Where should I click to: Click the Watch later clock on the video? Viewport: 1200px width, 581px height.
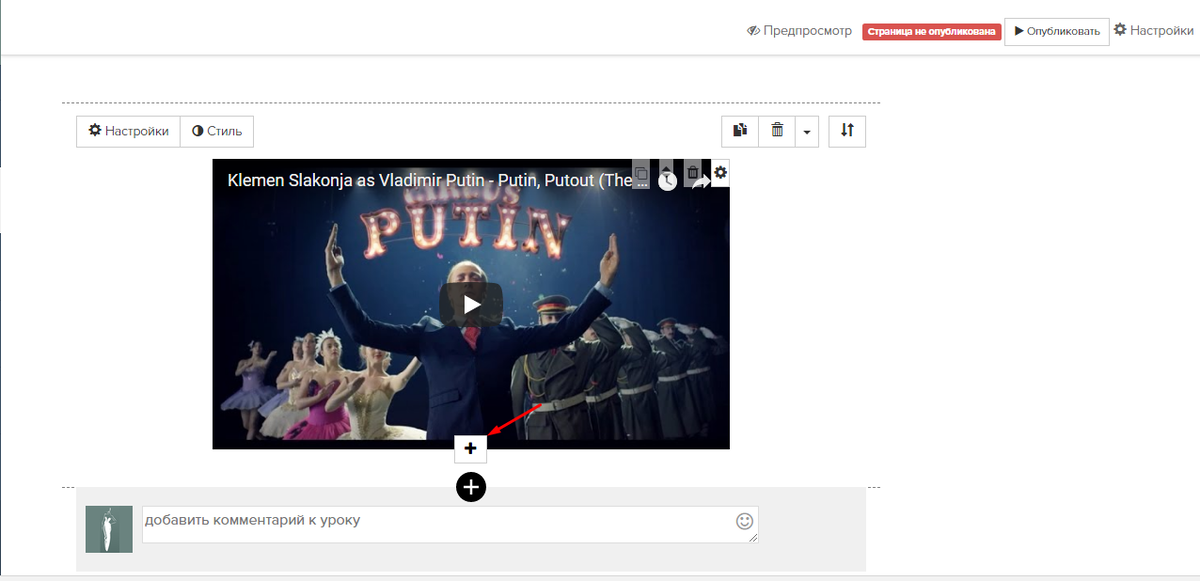click(x=667, y=182)
